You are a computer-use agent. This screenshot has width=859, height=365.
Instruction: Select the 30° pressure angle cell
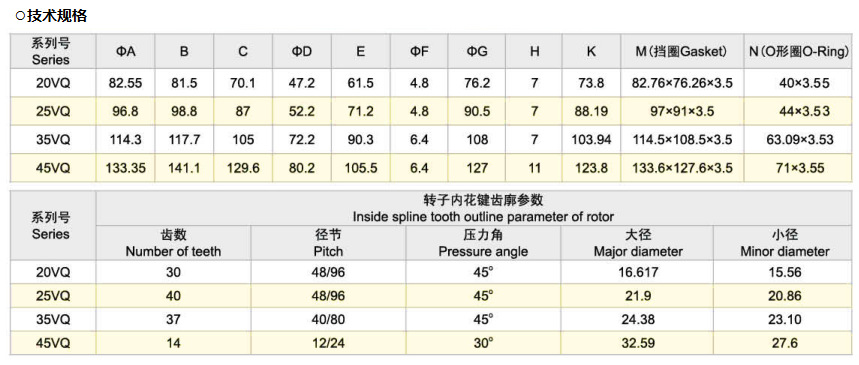pos(483,343)
